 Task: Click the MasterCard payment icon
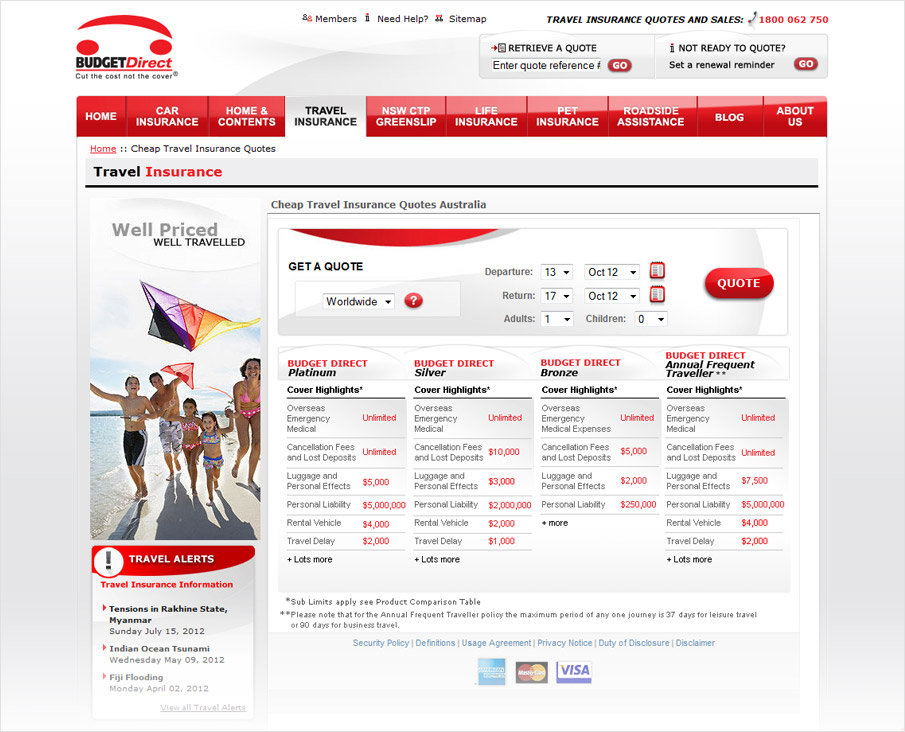click(531, 672)
